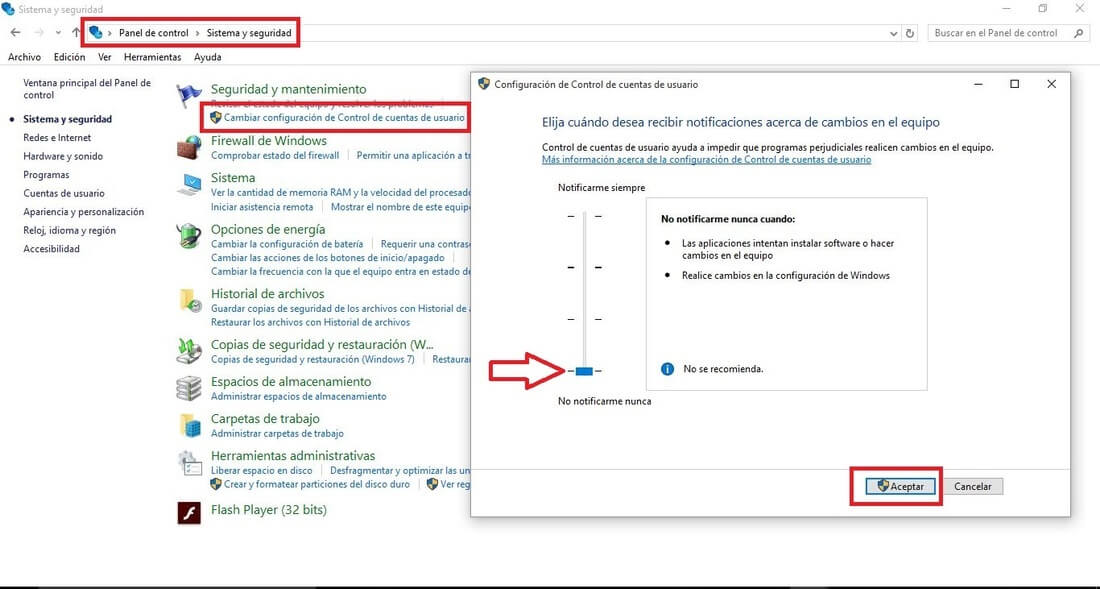Click the blue UAC slider thumb
This screenshot has height=589, width=1100.
click(584, 371)
